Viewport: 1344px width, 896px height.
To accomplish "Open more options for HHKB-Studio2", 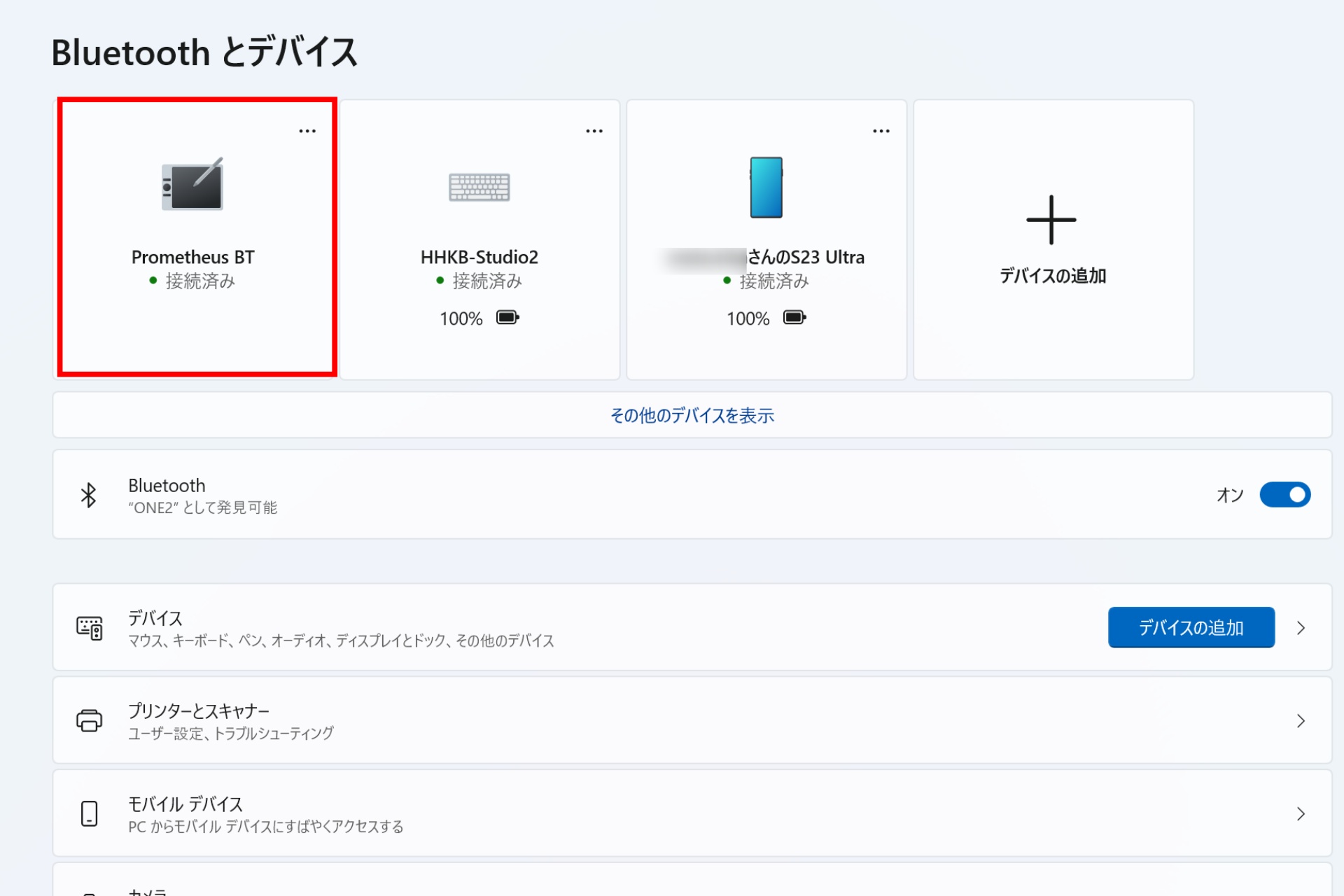I will (x=594, y=131).
